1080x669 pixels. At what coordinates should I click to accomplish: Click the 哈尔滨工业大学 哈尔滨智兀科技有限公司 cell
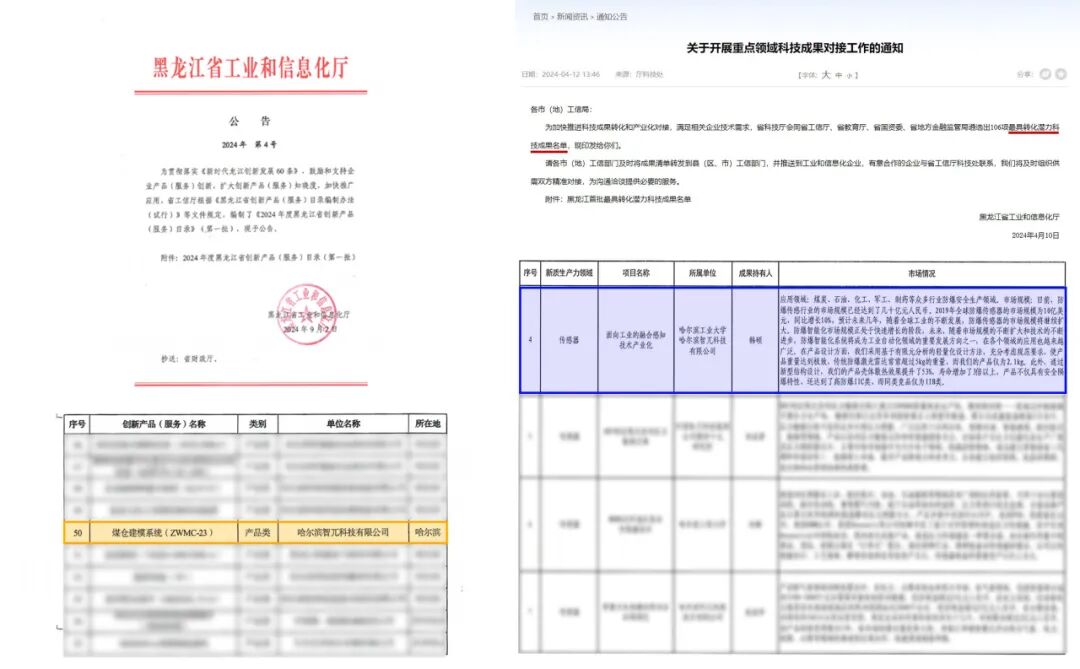[703, 340]
